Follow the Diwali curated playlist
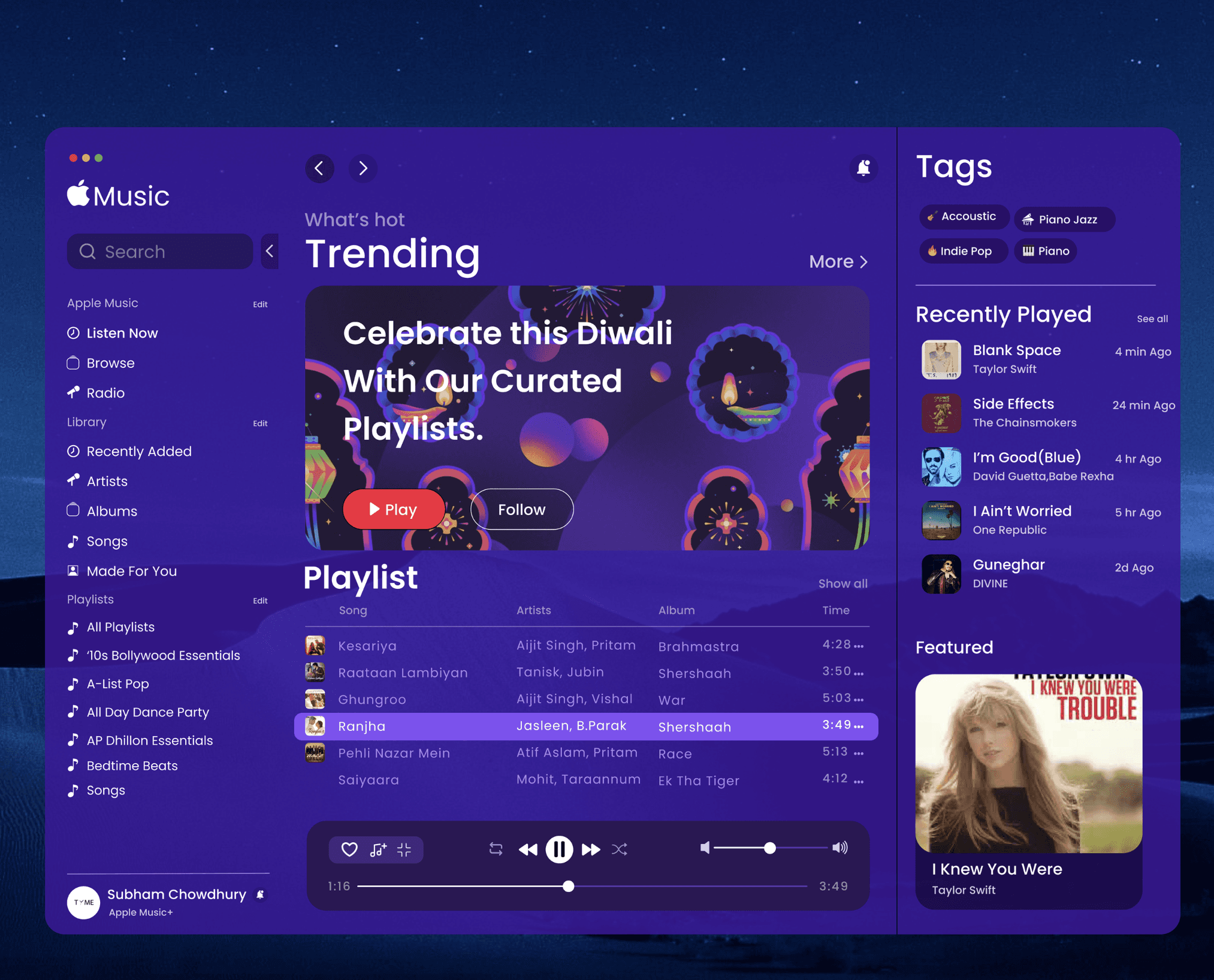 point(522,509)
